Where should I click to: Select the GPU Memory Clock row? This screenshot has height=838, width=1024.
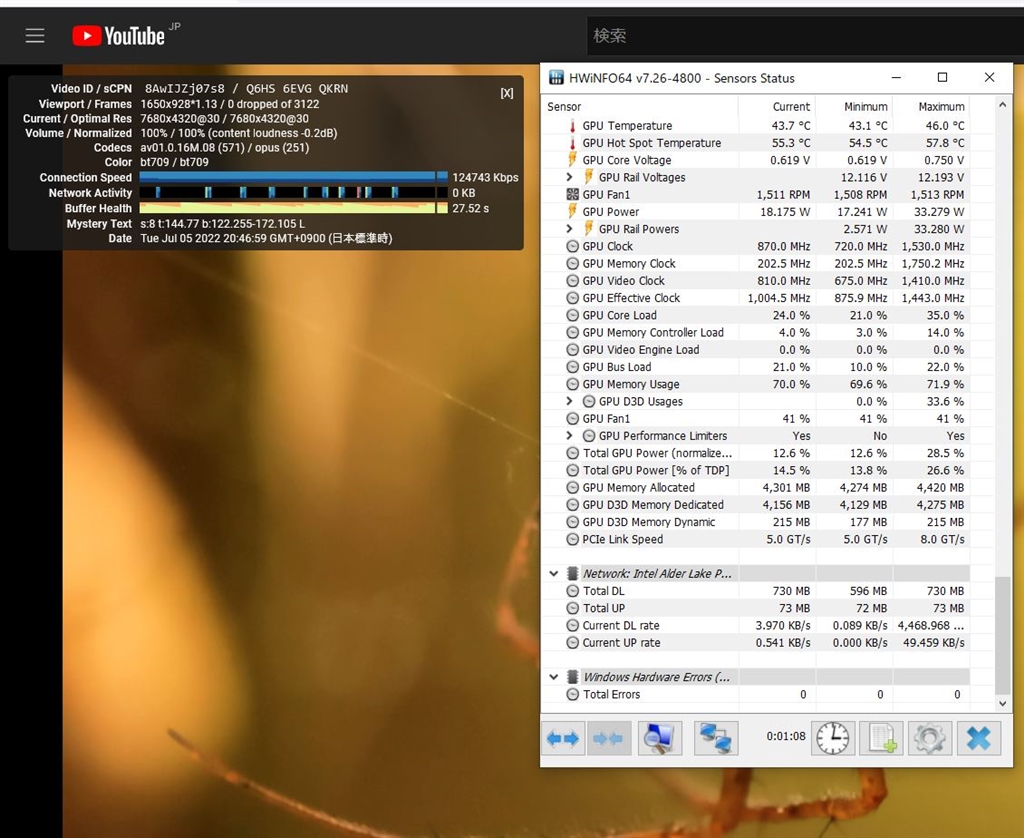(756, 263)
